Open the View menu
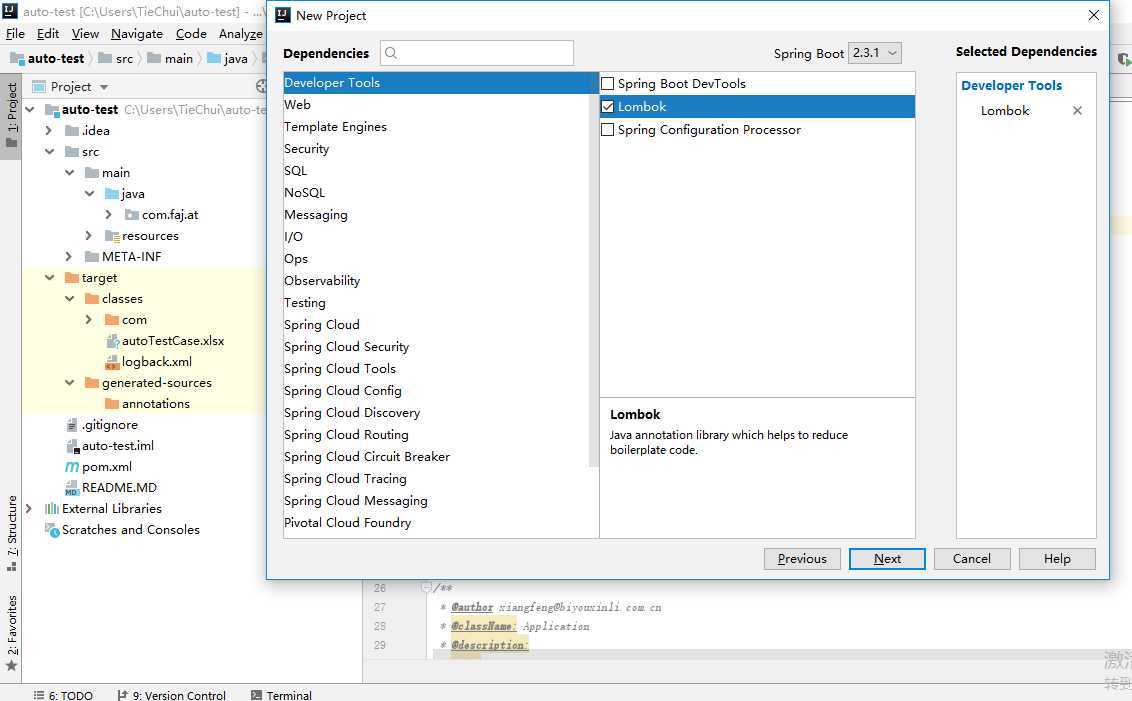The width and height of the screenshot is (1132, 701). click(85, 34)
